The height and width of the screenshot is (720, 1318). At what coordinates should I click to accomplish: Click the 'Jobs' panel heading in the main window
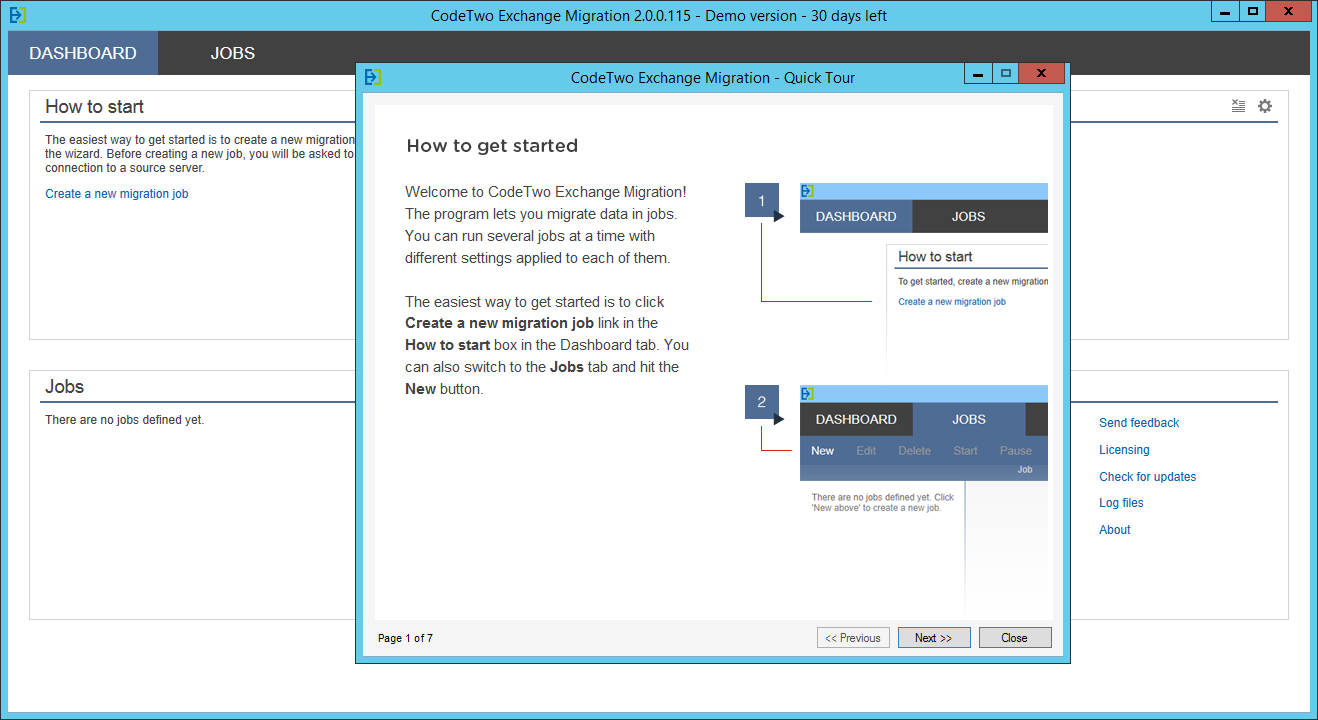pos(64,387)
